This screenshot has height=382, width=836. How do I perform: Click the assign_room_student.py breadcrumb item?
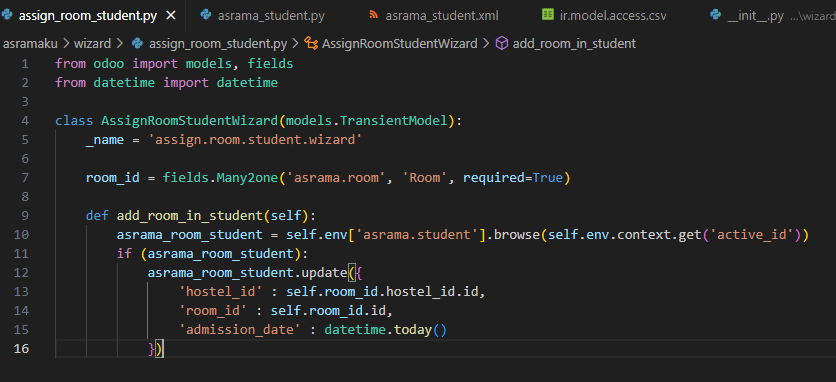(218, 43)
